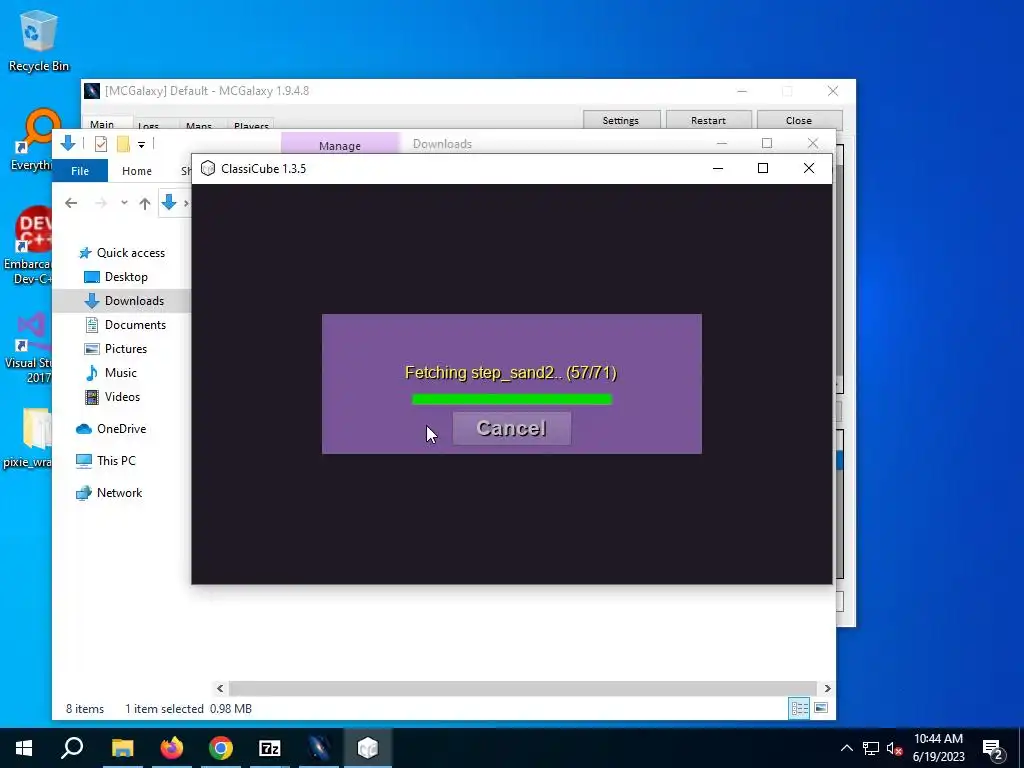This screenshot has height=768, width=1024.
Task: Switch to ClassiCube on the taskbar
Action: pyautogui.click(x=368, y=748)
